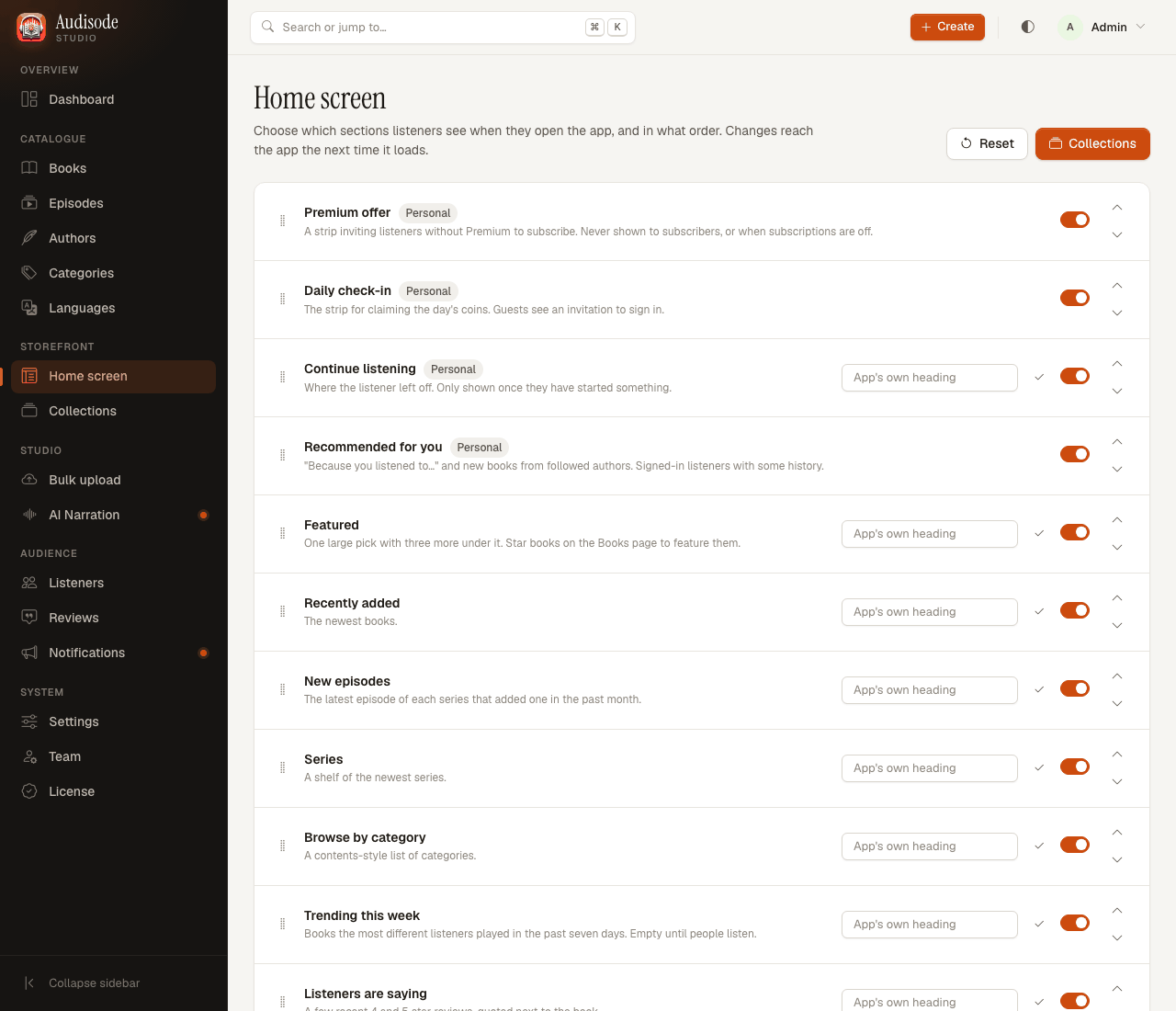The width and height of the screenshot is (1176, 1011).
Task: Toggle the Browse by category section
Action: click(1075, 845)
